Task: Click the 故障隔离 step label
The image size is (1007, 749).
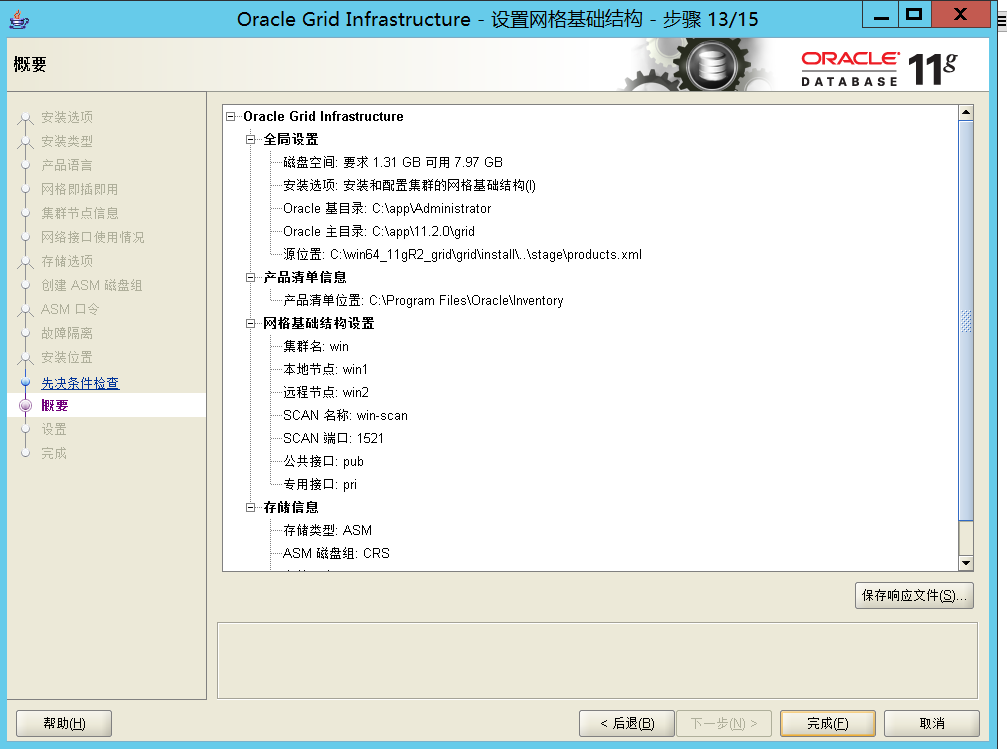Action: 67,333
